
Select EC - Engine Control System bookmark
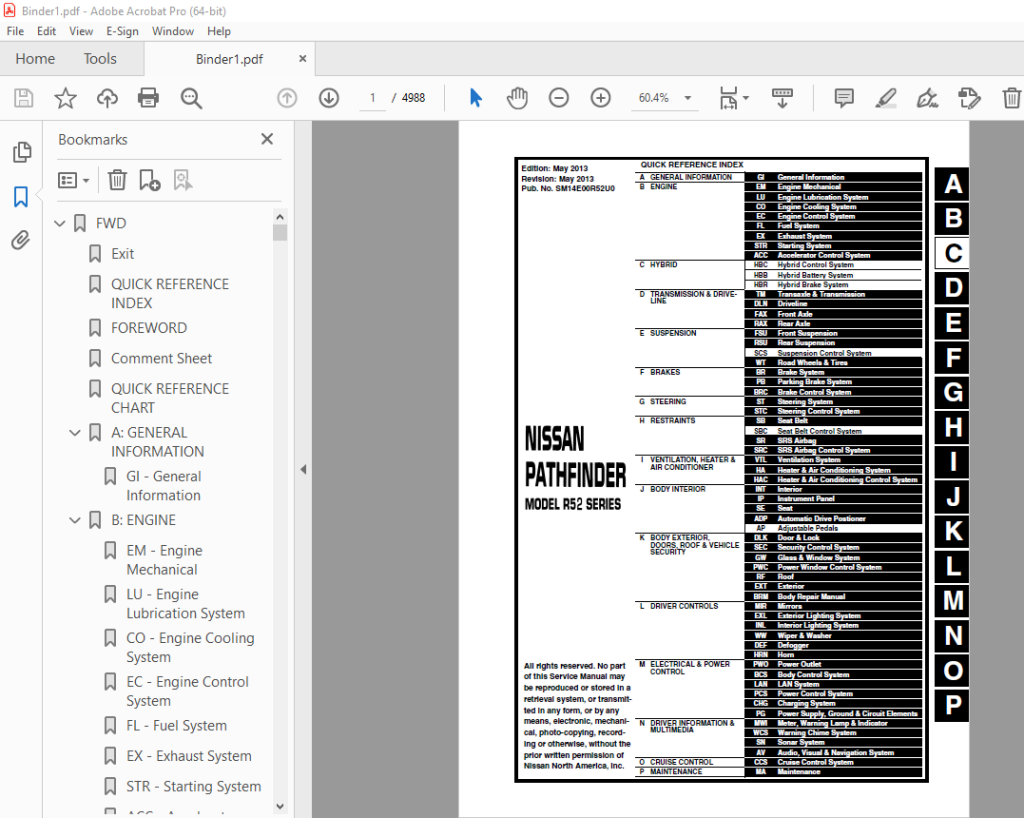[187, 691]
